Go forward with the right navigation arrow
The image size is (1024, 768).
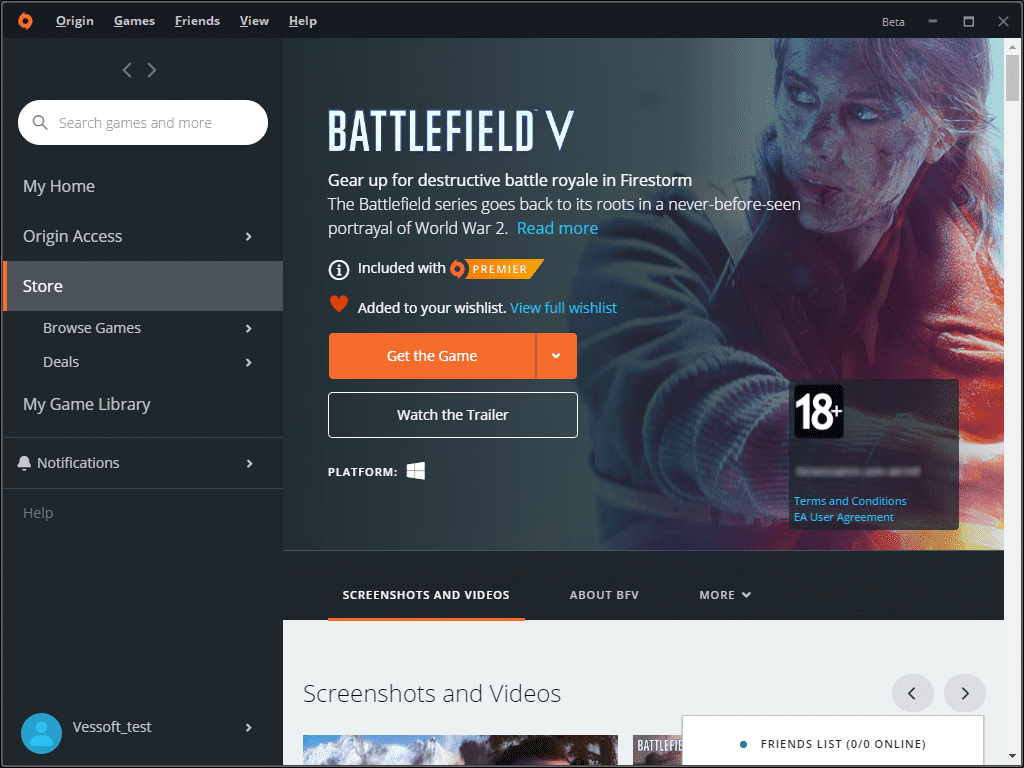coord(152,70)
